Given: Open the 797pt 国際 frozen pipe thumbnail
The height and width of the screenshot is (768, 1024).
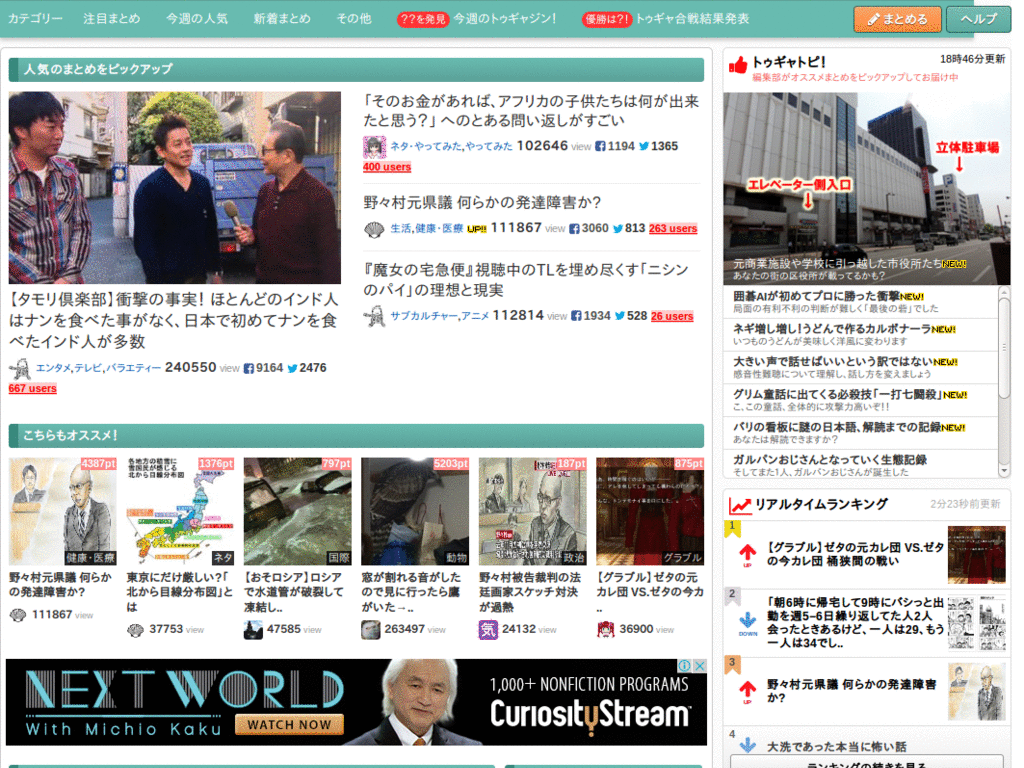Looking at the screenshot, I should point(297,511).
